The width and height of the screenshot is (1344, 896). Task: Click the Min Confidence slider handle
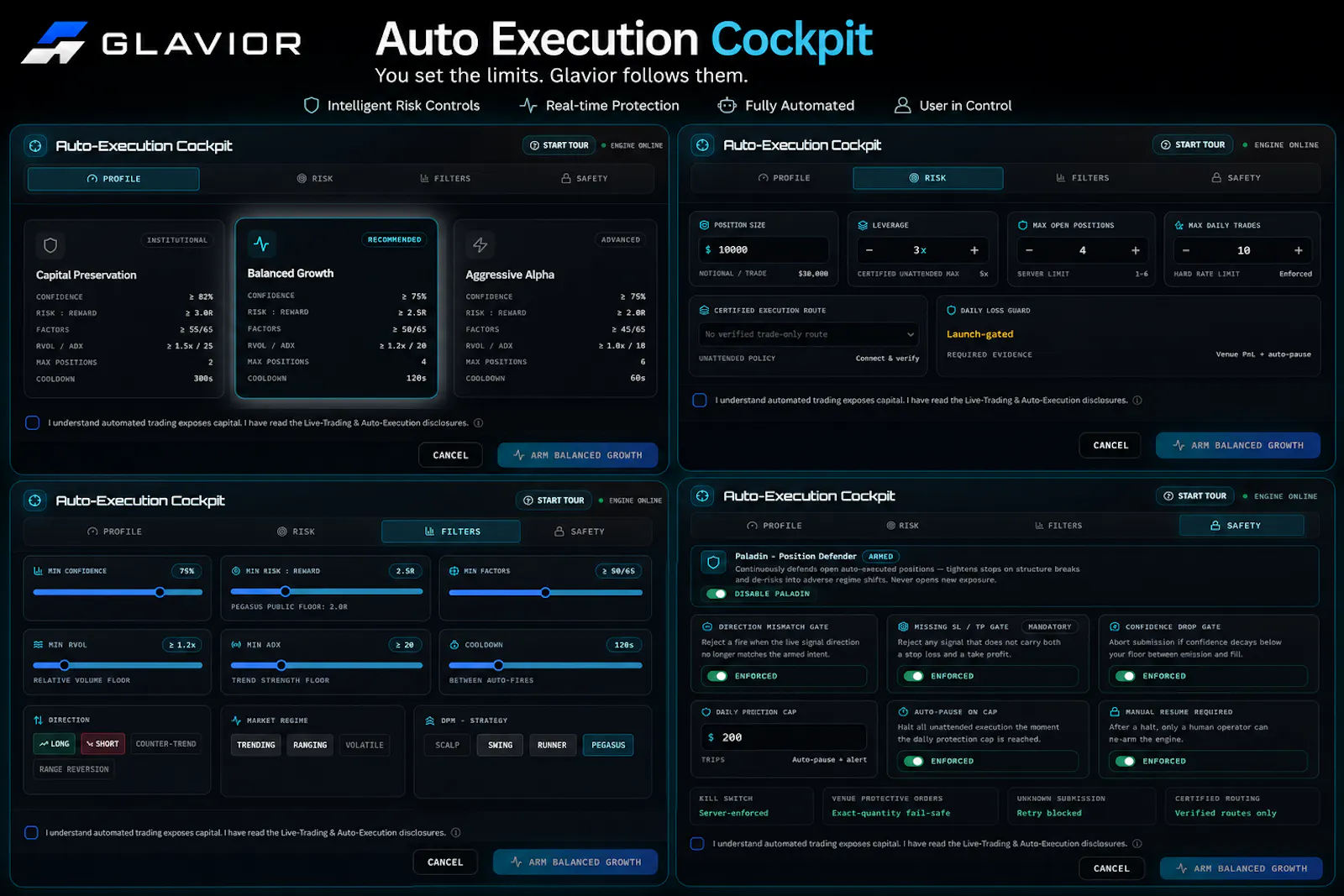[x=160, y=592]
